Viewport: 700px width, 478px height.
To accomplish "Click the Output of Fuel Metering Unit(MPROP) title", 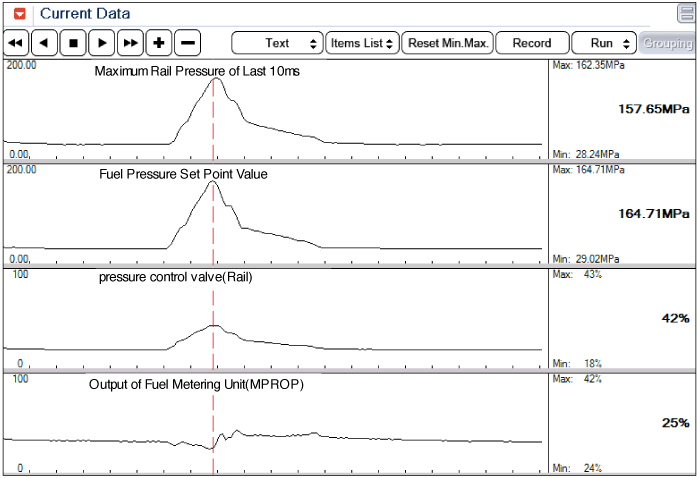I will click(196, 384).
